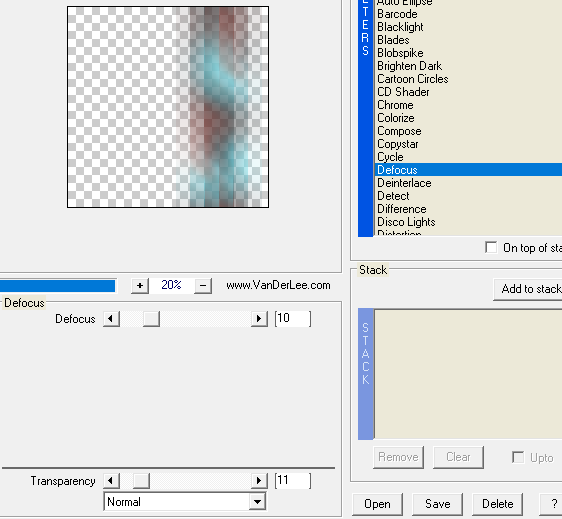Screen dimensions: 562x519
Task: Pick Disco Lights in filter list
Action: coord(406,222)
